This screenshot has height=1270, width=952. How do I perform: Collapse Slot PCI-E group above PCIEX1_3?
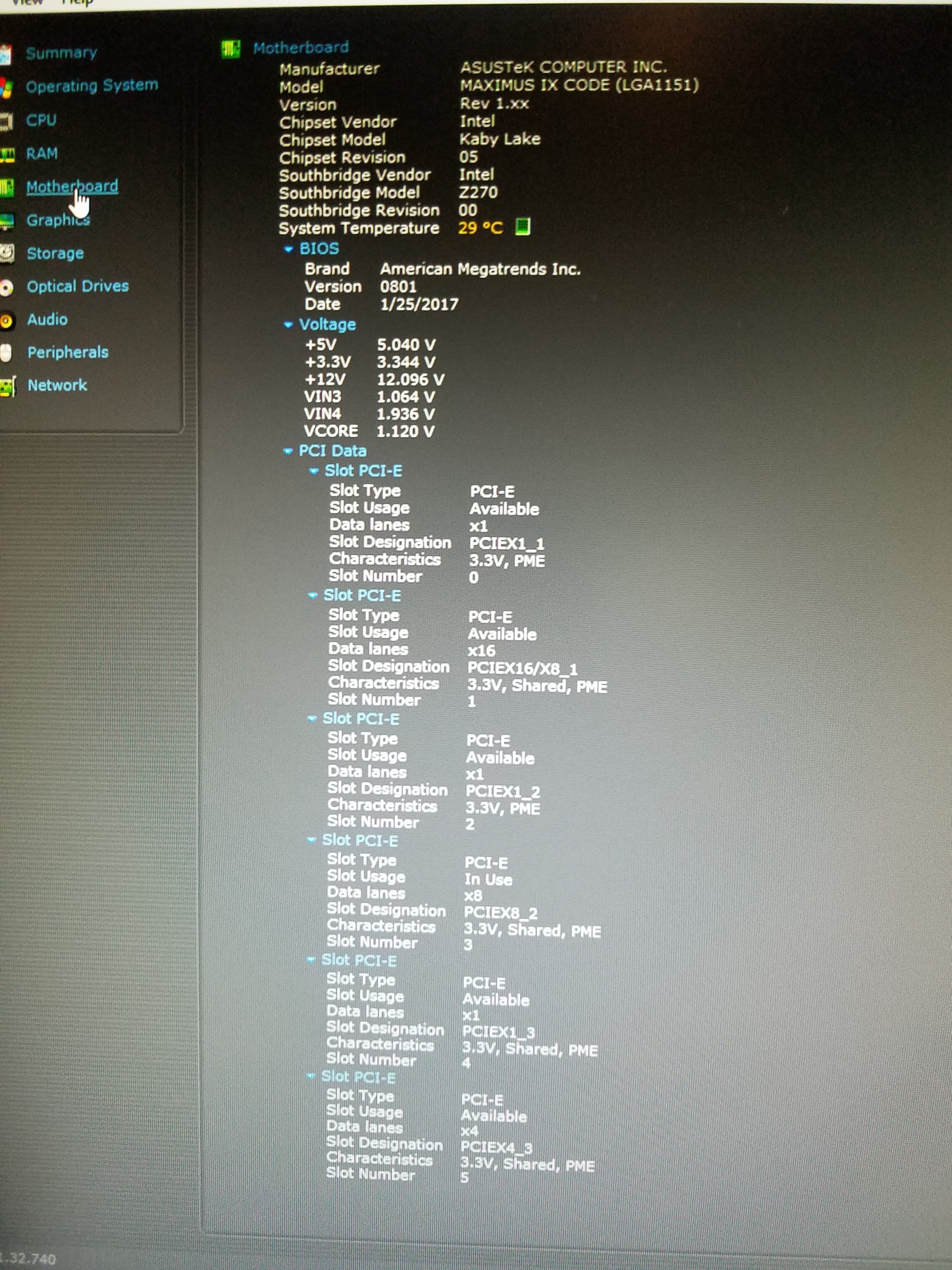coord(310,960)
